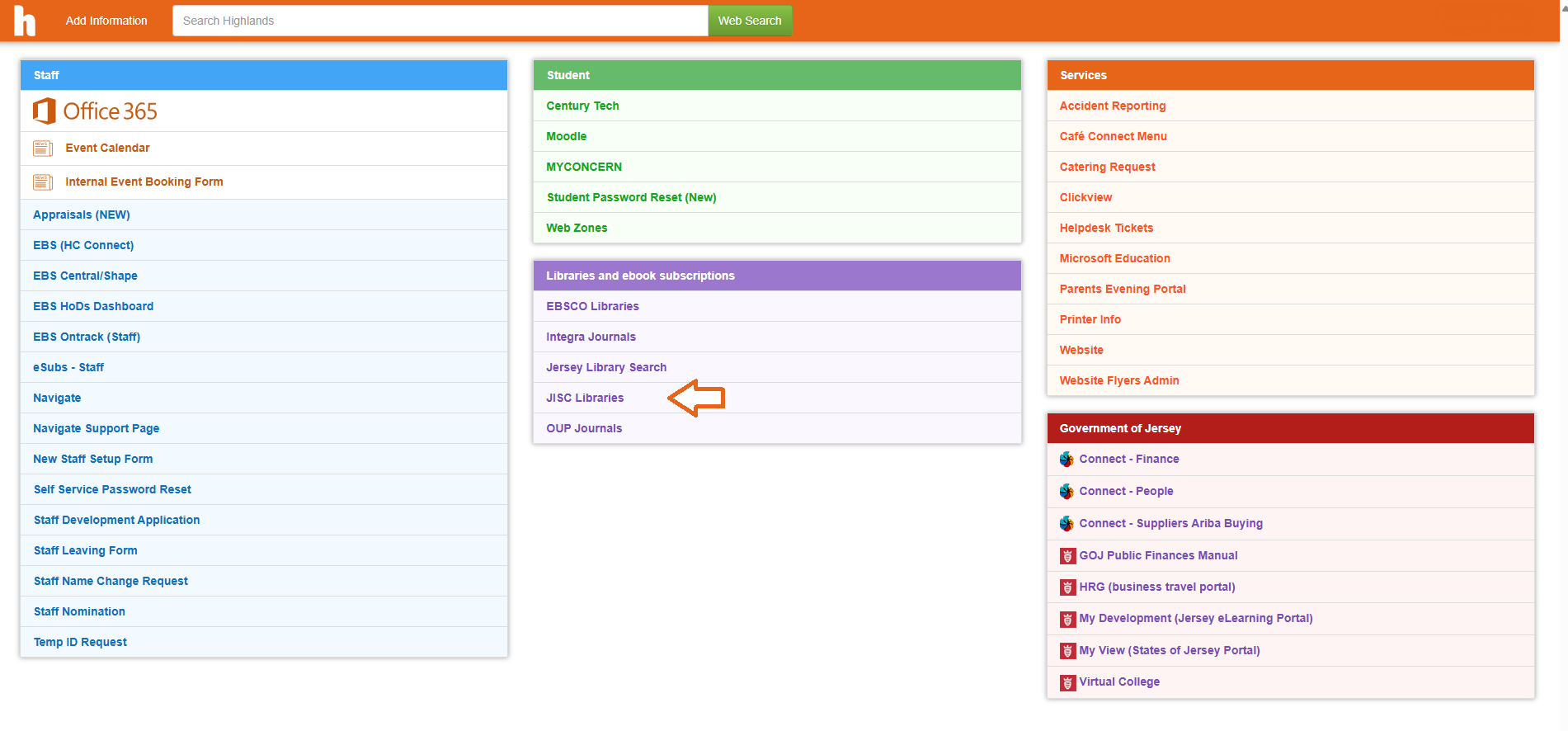Select the Student Password Reset (New) link
The height and width of the screenshot is (731, 1568).
631,197
